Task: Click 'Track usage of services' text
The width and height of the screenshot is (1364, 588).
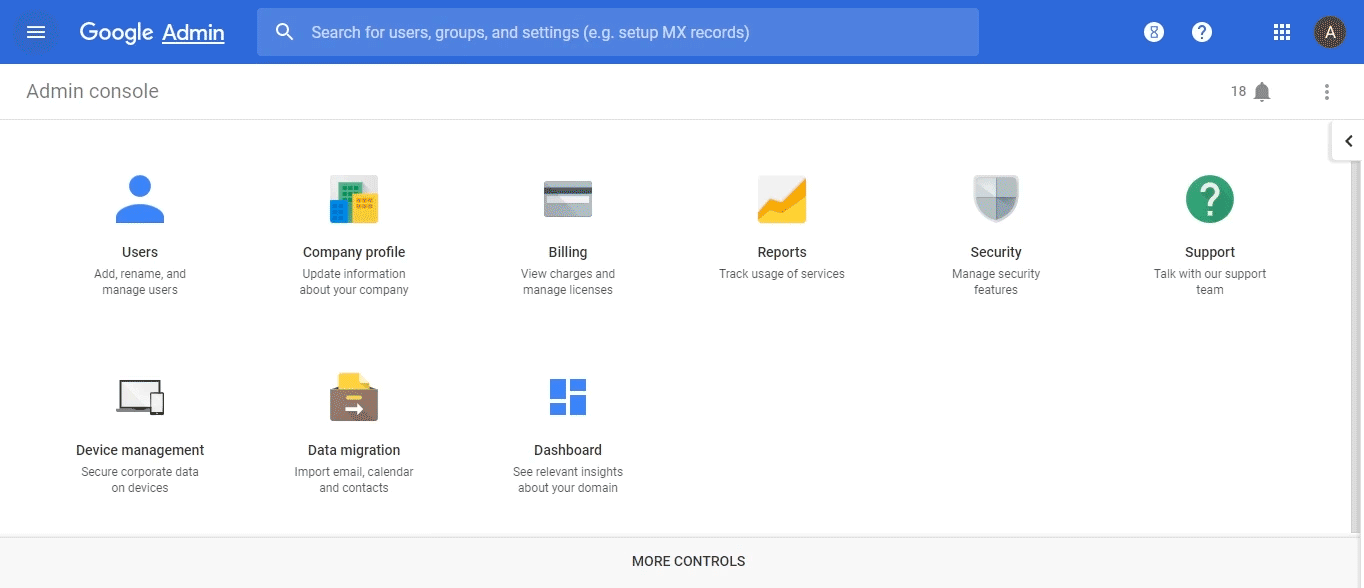Action: (782, 274)
